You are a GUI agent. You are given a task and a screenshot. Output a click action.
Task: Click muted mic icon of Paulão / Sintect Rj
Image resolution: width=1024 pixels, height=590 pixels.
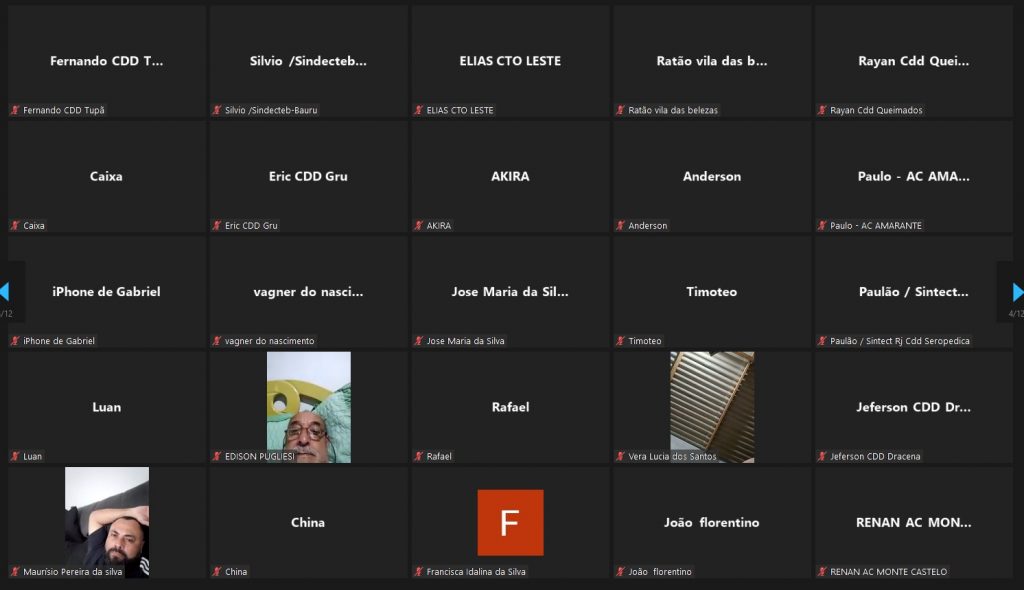[x=822, y=340]
